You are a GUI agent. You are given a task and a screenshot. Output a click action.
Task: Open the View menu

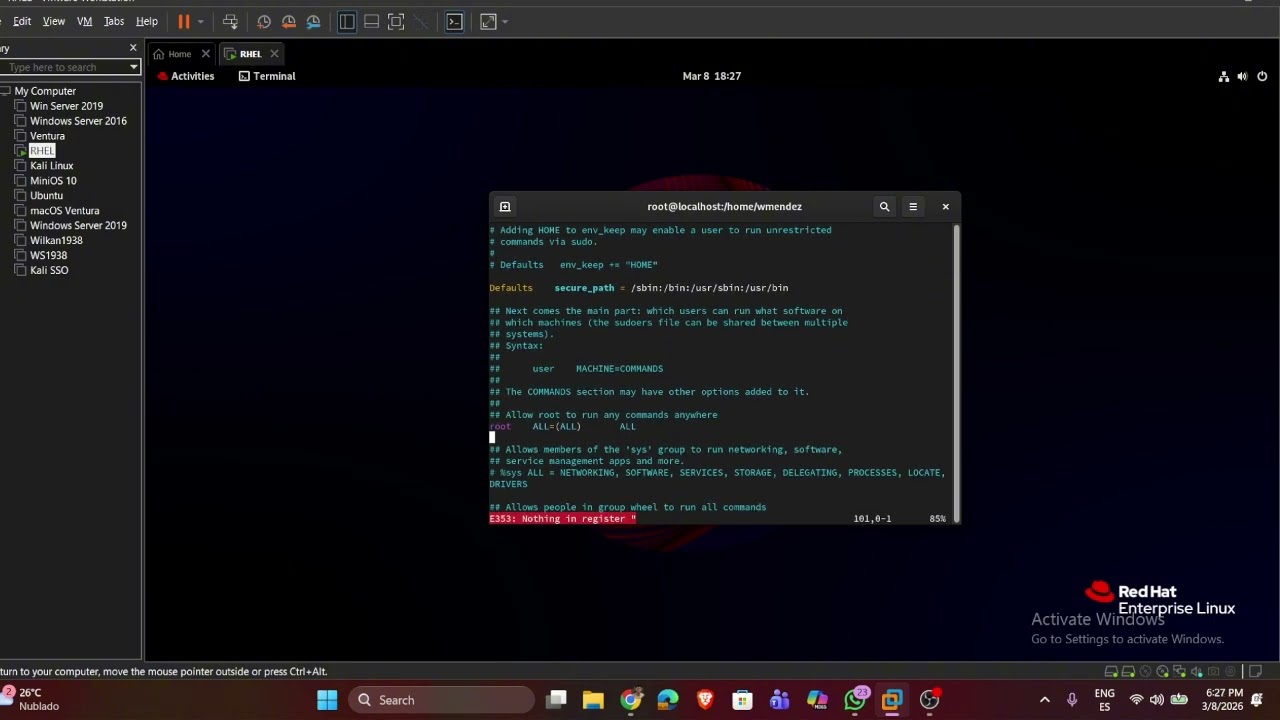(54, 21)
